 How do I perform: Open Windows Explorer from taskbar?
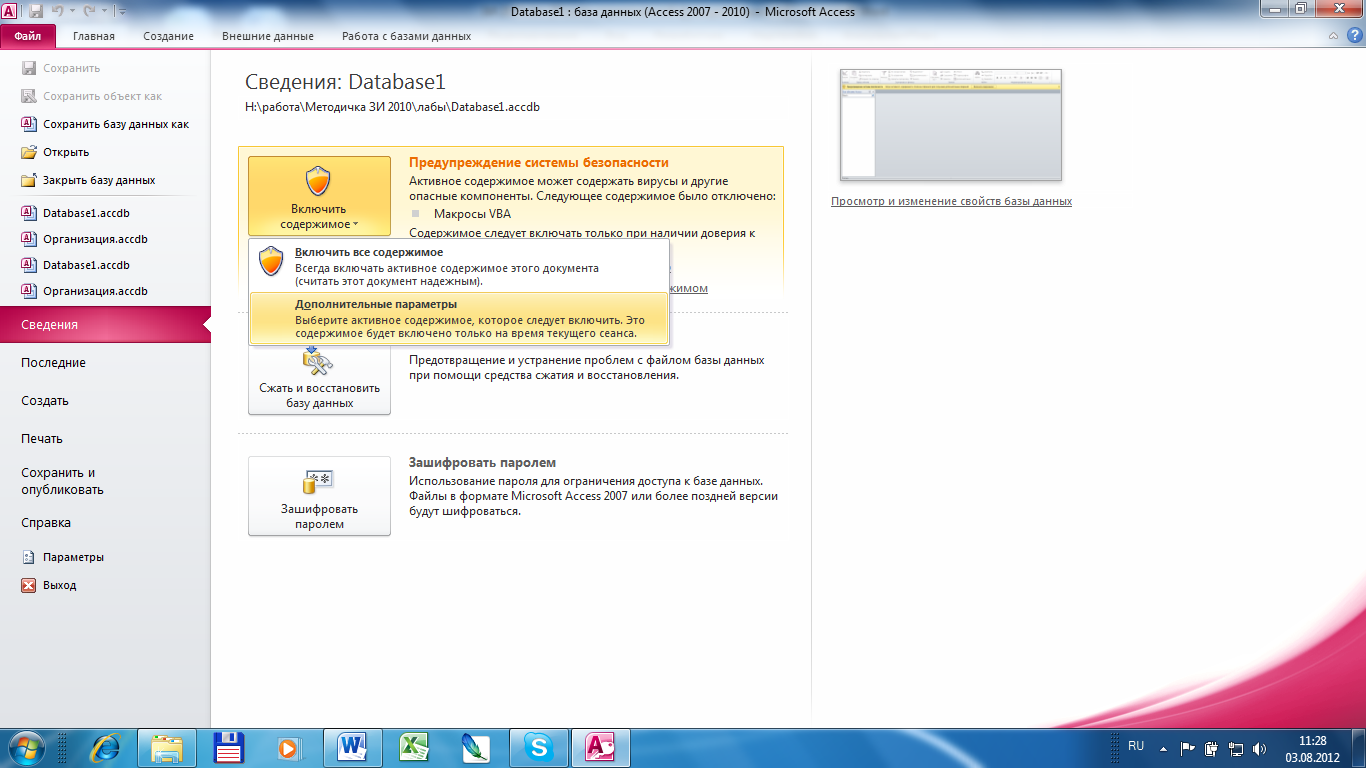(167, 748)
